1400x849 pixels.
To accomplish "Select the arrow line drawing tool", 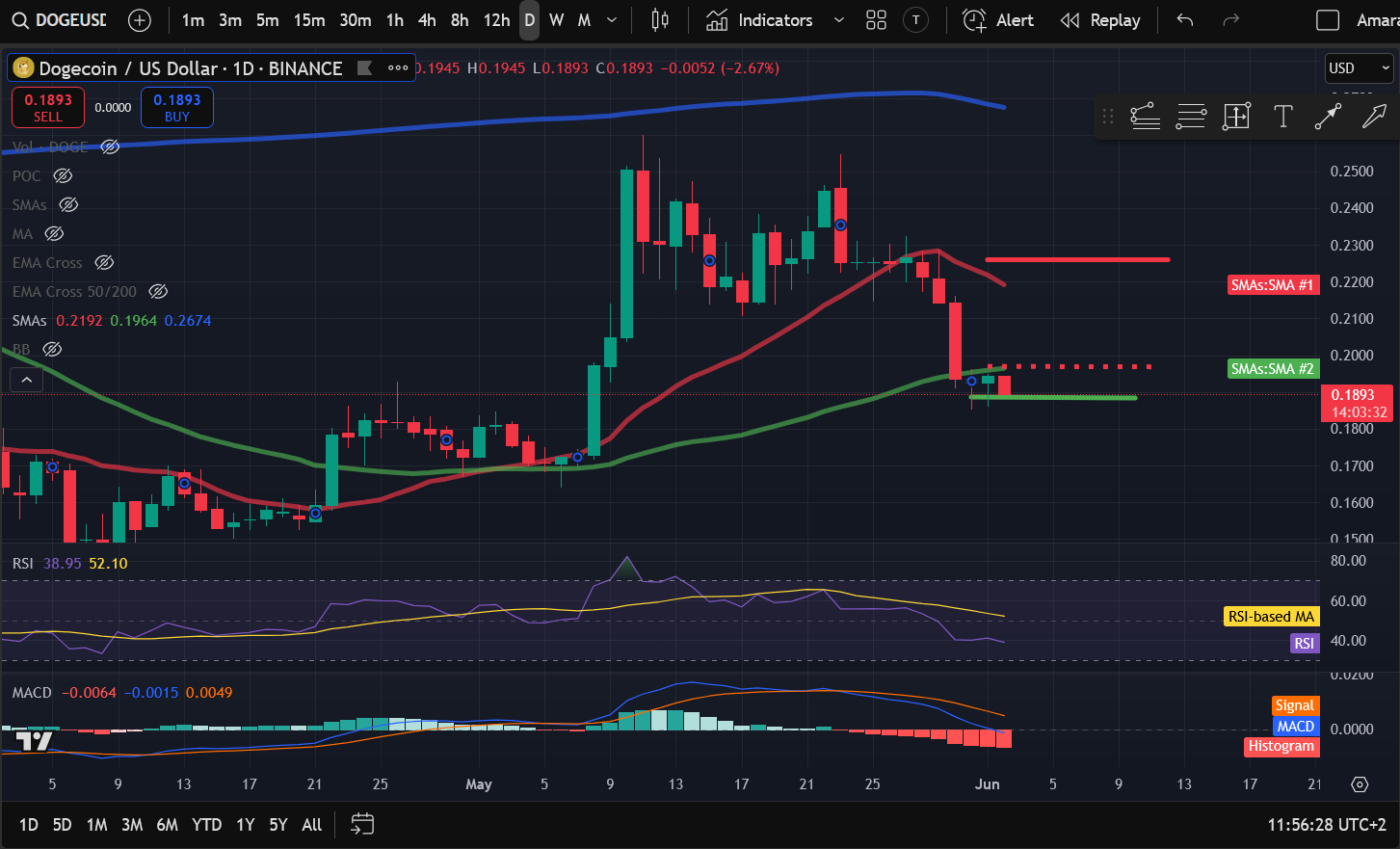I will (x=1328, y=117).
